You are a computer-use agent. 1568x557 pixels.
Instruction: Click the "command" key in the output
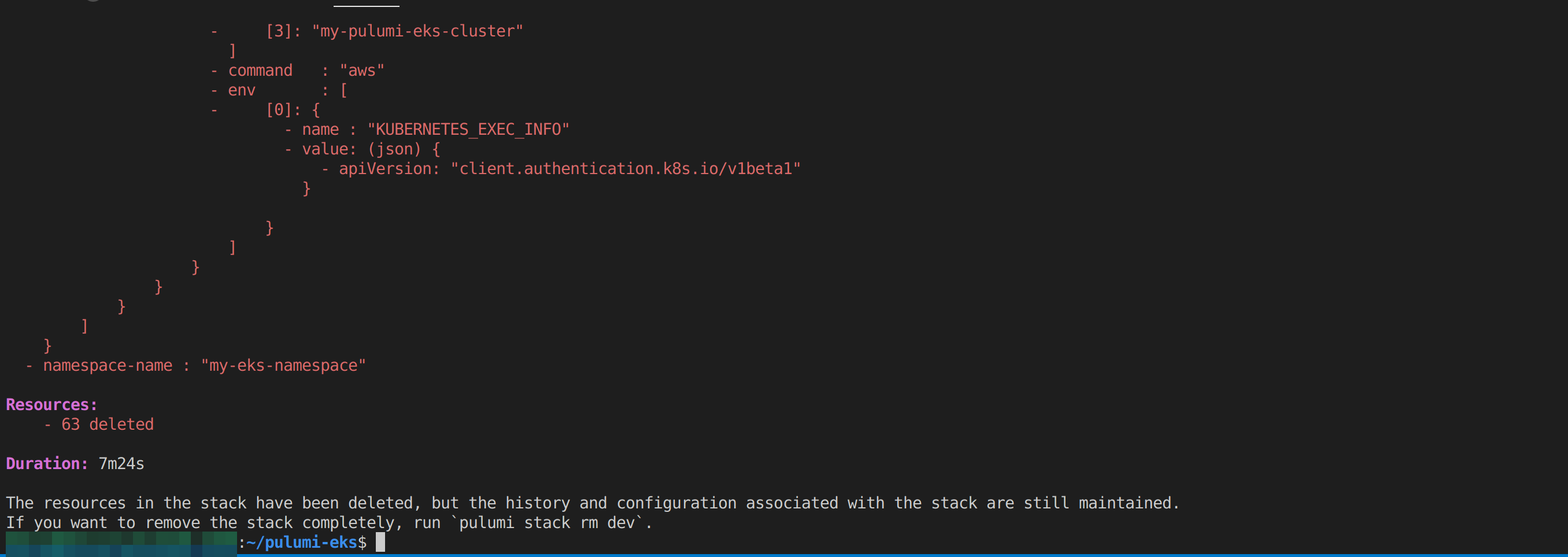click(260, 71)
